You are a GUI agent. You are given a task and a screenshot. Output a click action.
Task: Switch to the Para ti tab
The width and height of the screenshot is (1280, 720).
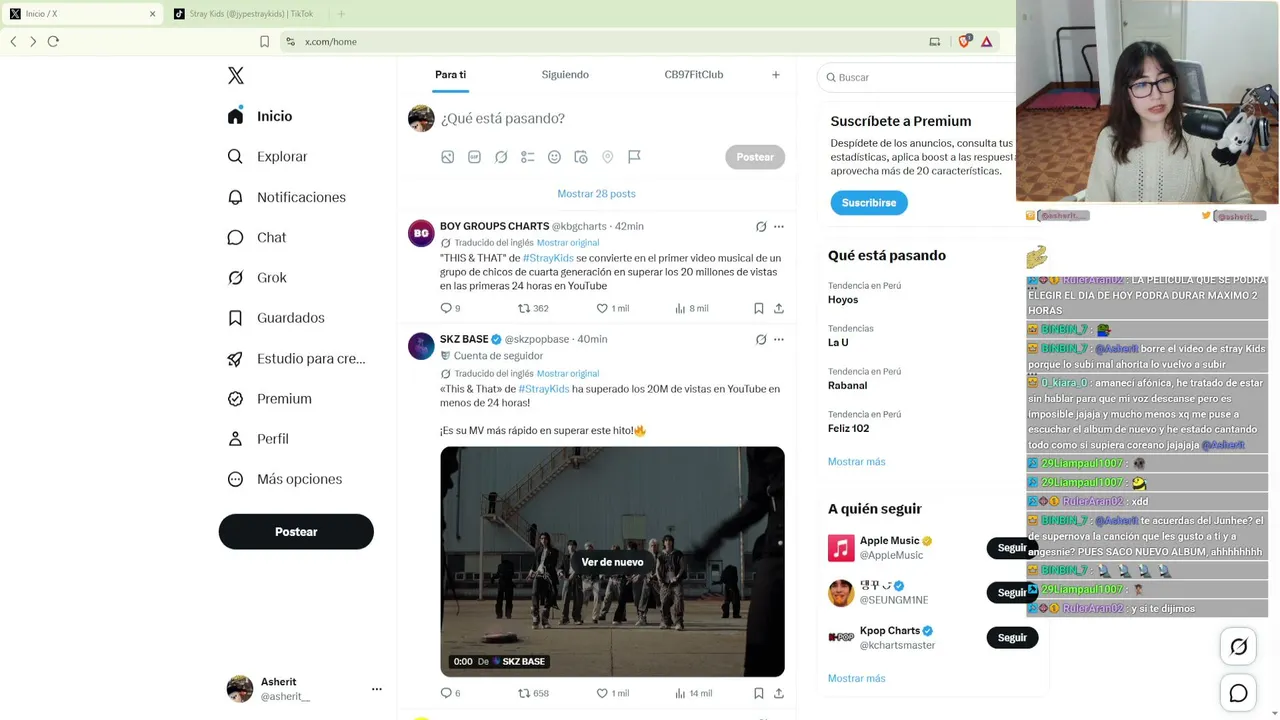[451, 75]
